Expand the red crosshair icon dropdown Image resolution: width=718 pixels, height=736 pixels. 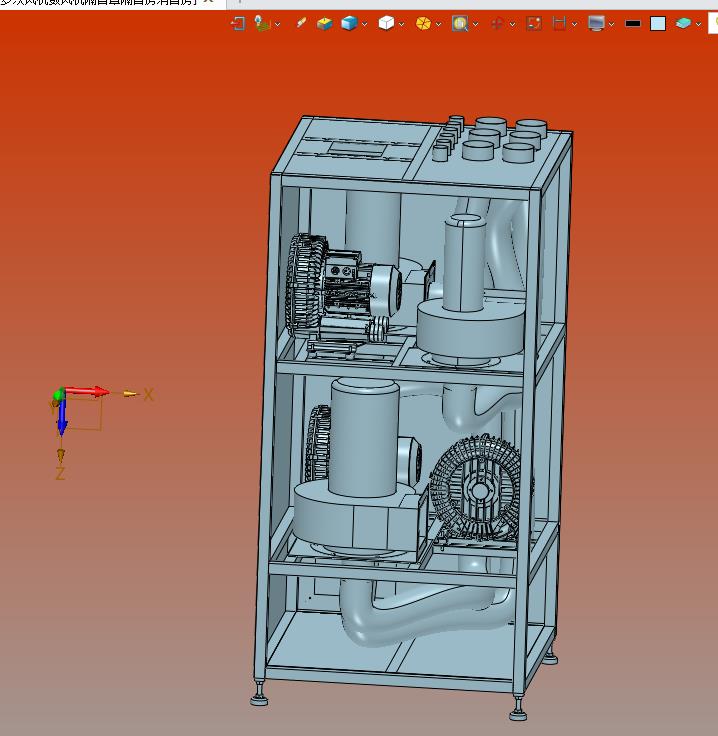(512, 24)
